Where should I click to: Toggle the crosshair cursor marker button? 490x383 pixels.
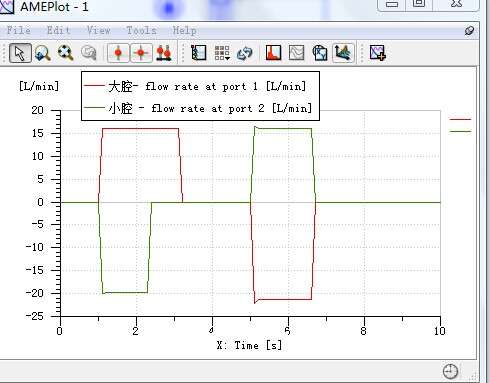141,53
